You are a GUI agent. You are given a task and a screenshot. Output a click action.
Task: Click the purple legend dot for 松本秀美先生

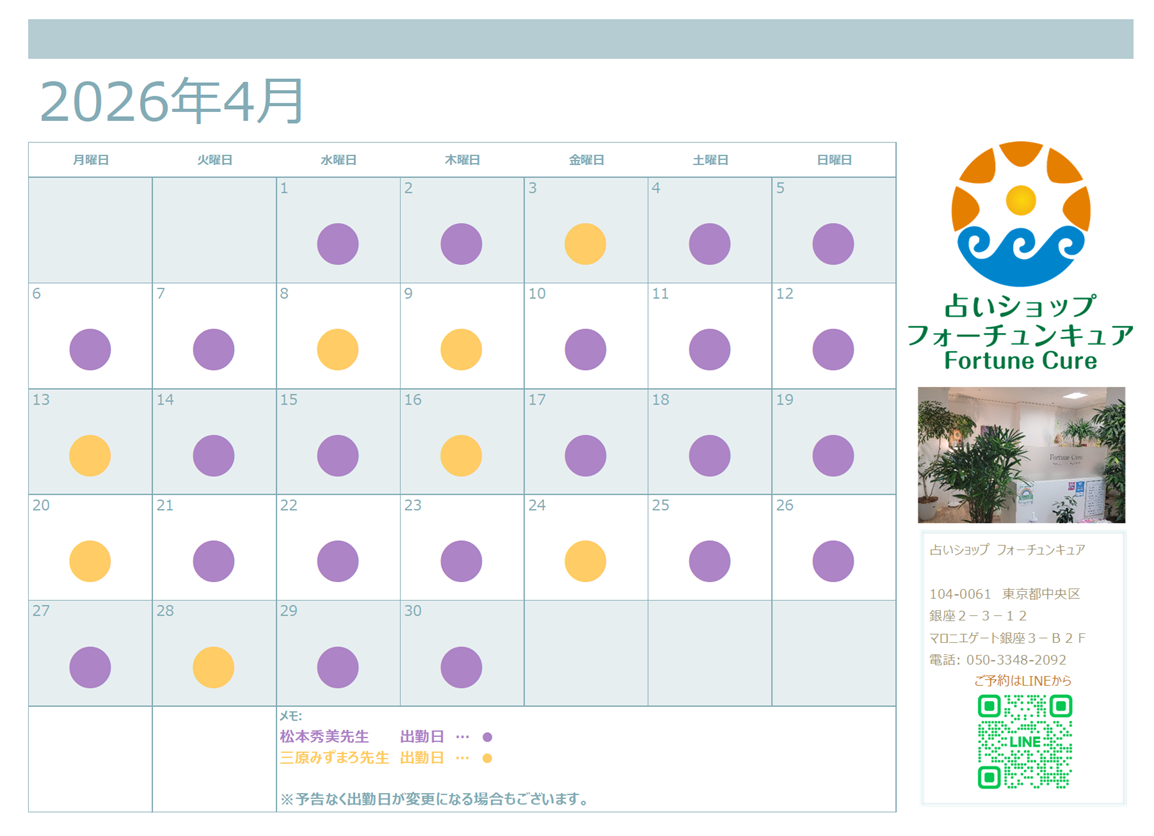[487, 737]
